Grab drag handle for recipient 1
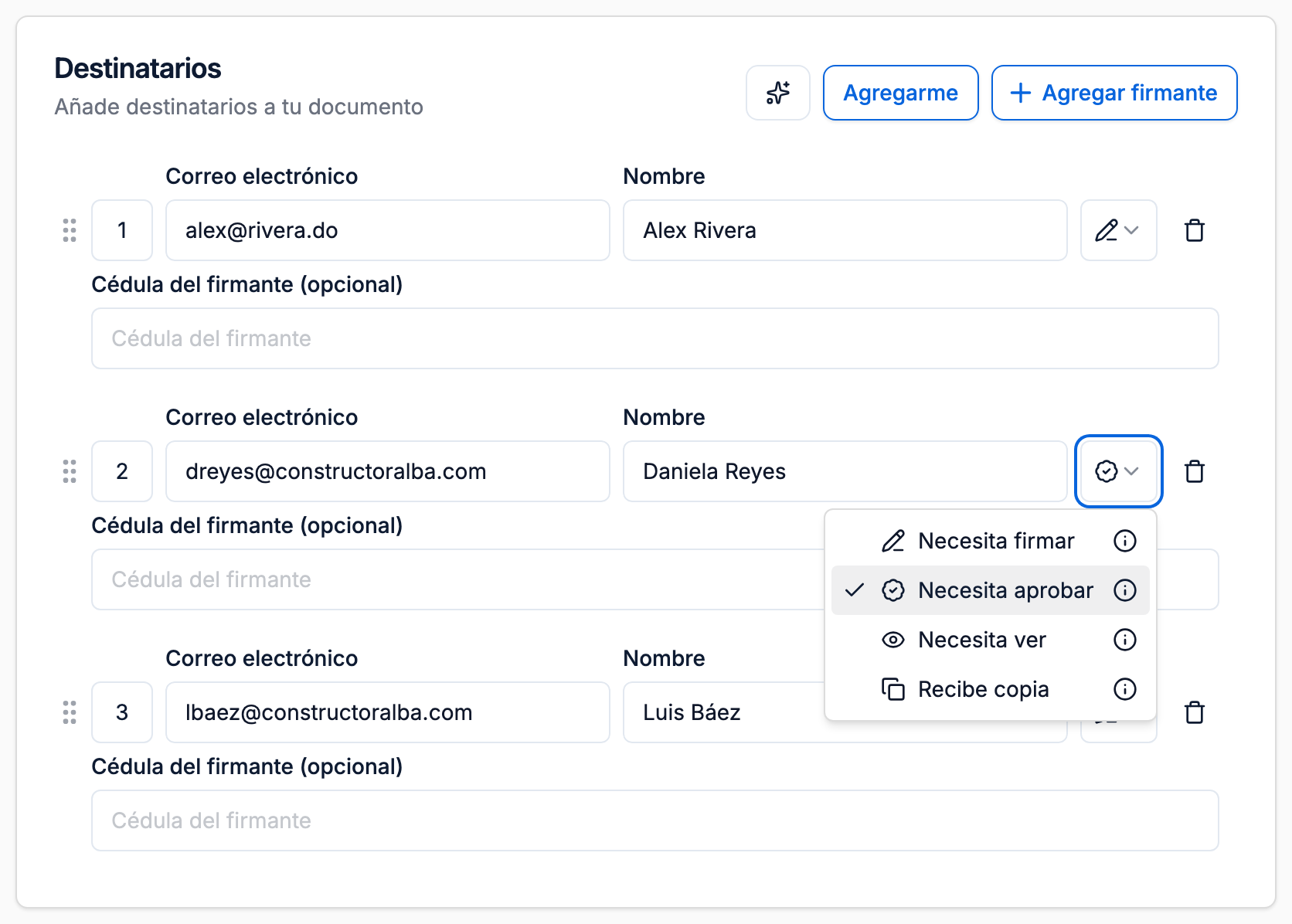The height and width of the screenshot is (924, 1292). click(70, 230)
